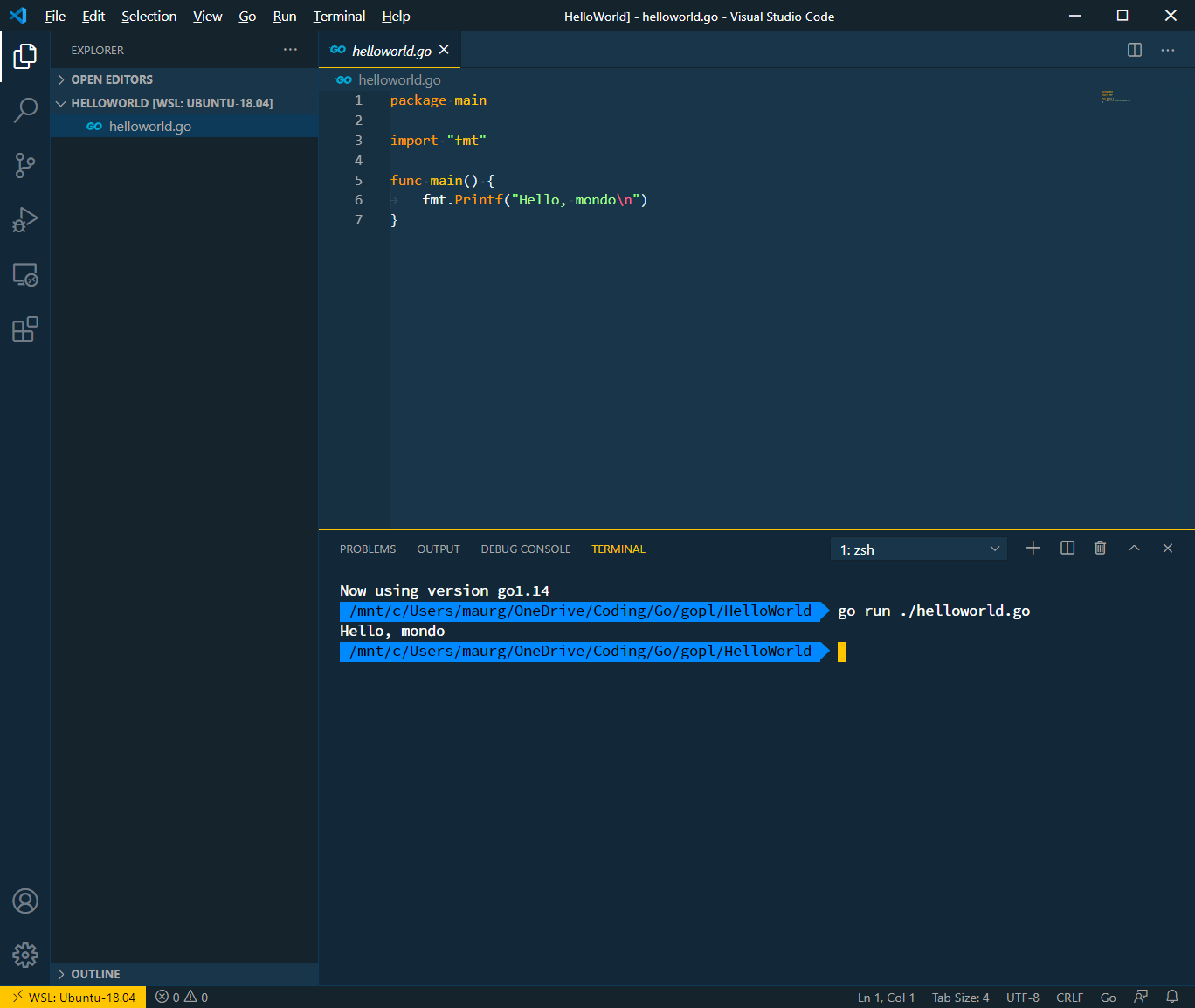Click the terminal prompt cursor
The image size is (1195, 1008).
842,652
